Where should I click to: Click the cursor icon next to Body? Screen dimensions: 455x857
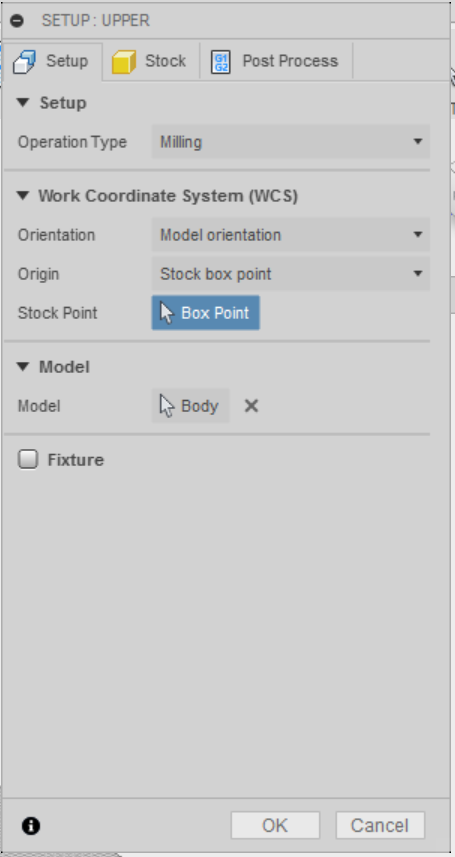click(x=167, y=406)
